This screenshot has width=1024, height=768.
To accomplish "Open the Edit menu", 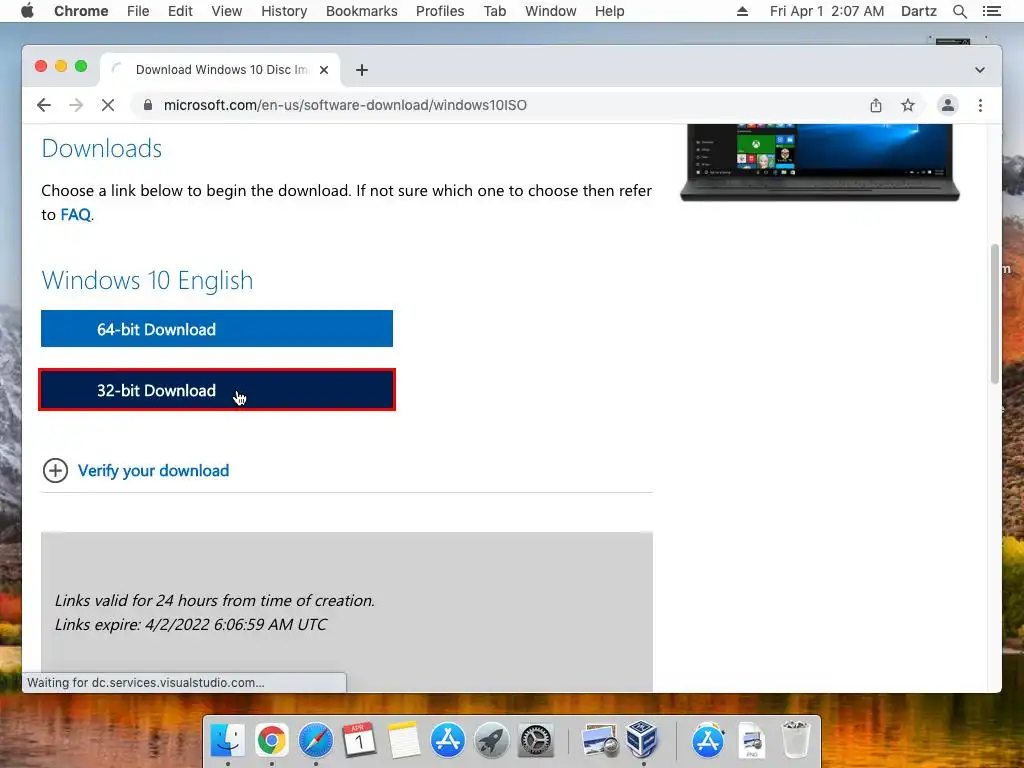I will [x=180, y=11].
